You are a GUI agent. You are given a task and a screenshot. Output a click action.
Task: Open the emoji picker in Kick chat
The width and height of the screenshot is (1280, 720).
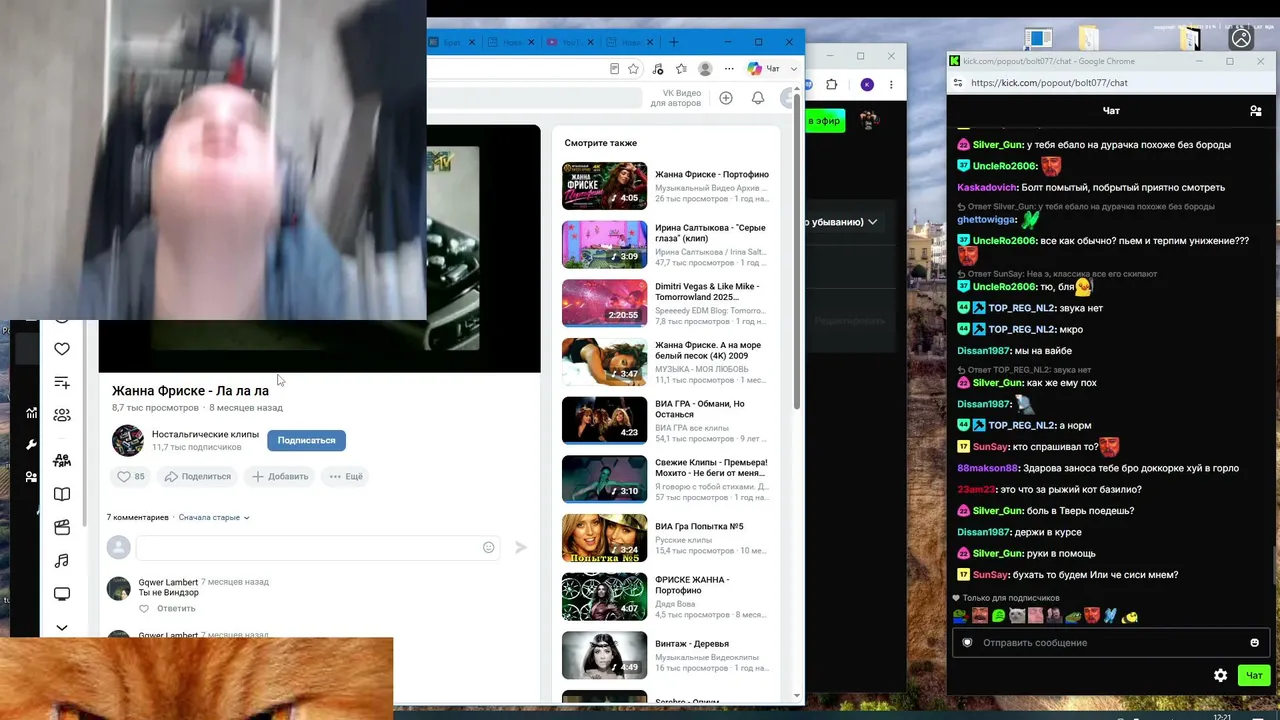point(1254,643)
